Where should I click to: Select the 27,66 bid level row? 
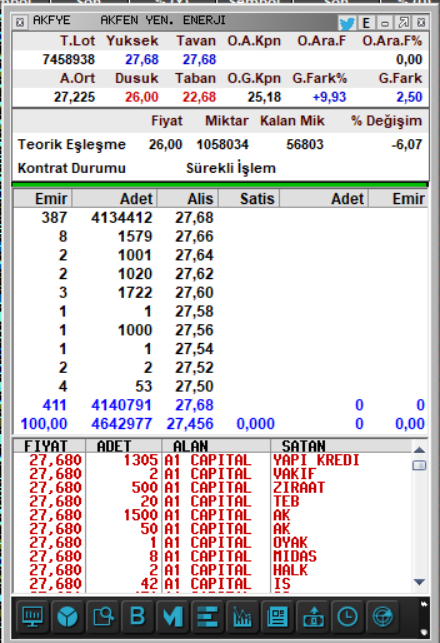pos(221,236)
